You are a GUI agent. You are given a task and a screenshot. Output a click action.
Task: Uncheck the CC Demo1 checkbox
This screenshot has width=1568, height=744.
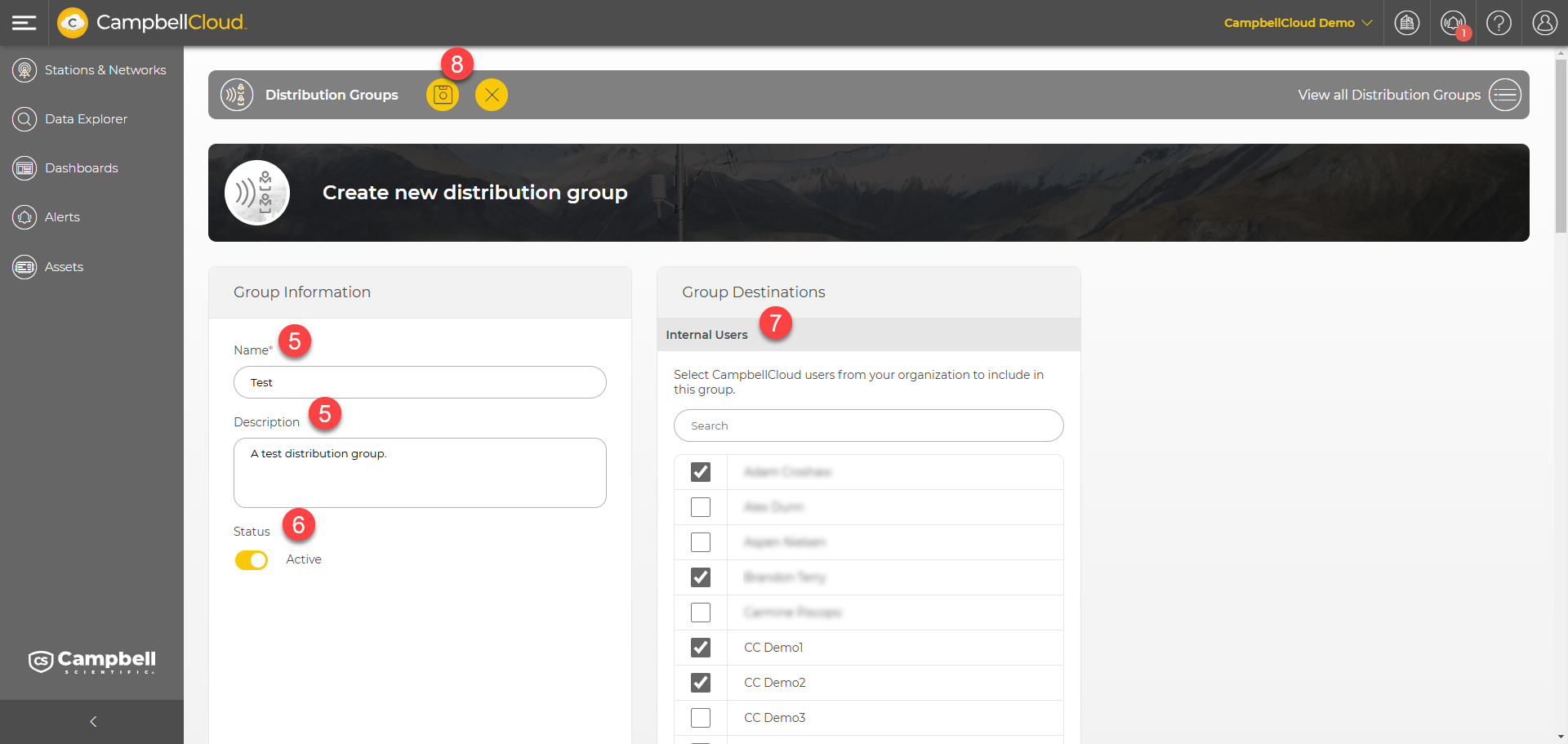coord(701,648)
